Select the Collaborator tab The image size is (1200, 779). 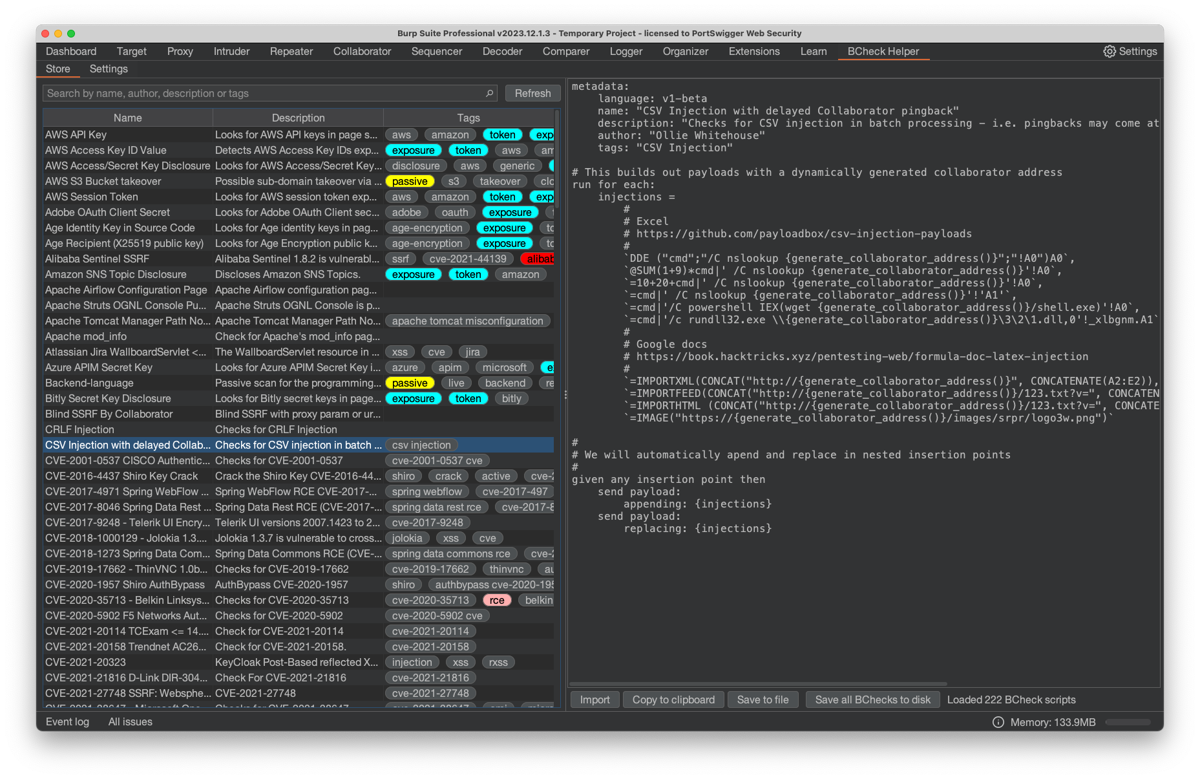[x=362, y=51]
